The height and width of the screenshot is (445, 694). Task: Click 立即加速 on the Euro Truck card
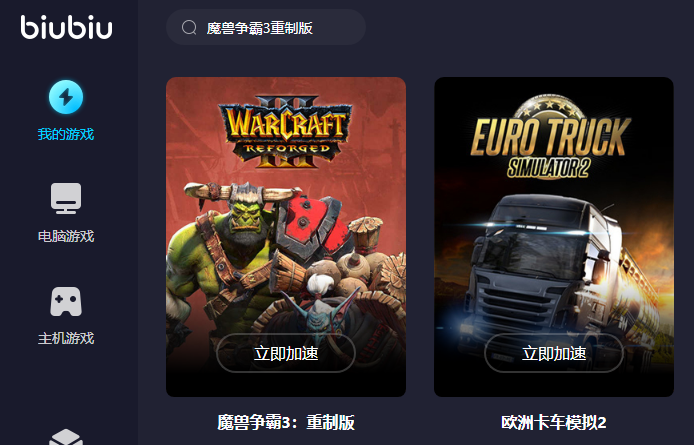coord(554,353)
